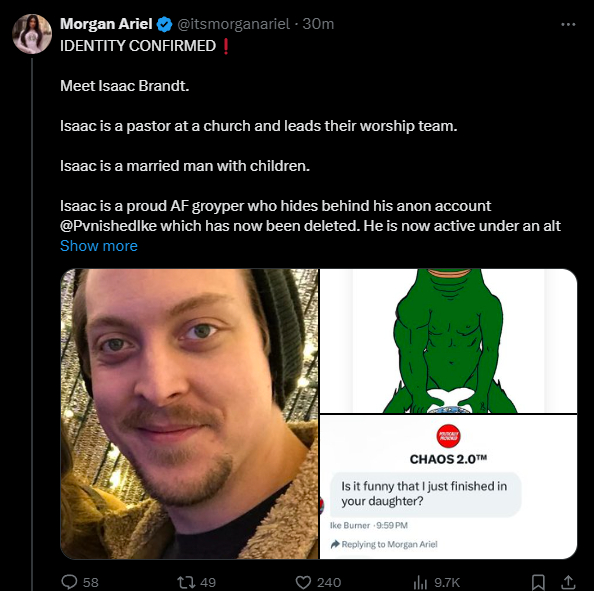This screenshot has width=594, height=591.
Task: Click the 49 reposts count
Action: 208,582
